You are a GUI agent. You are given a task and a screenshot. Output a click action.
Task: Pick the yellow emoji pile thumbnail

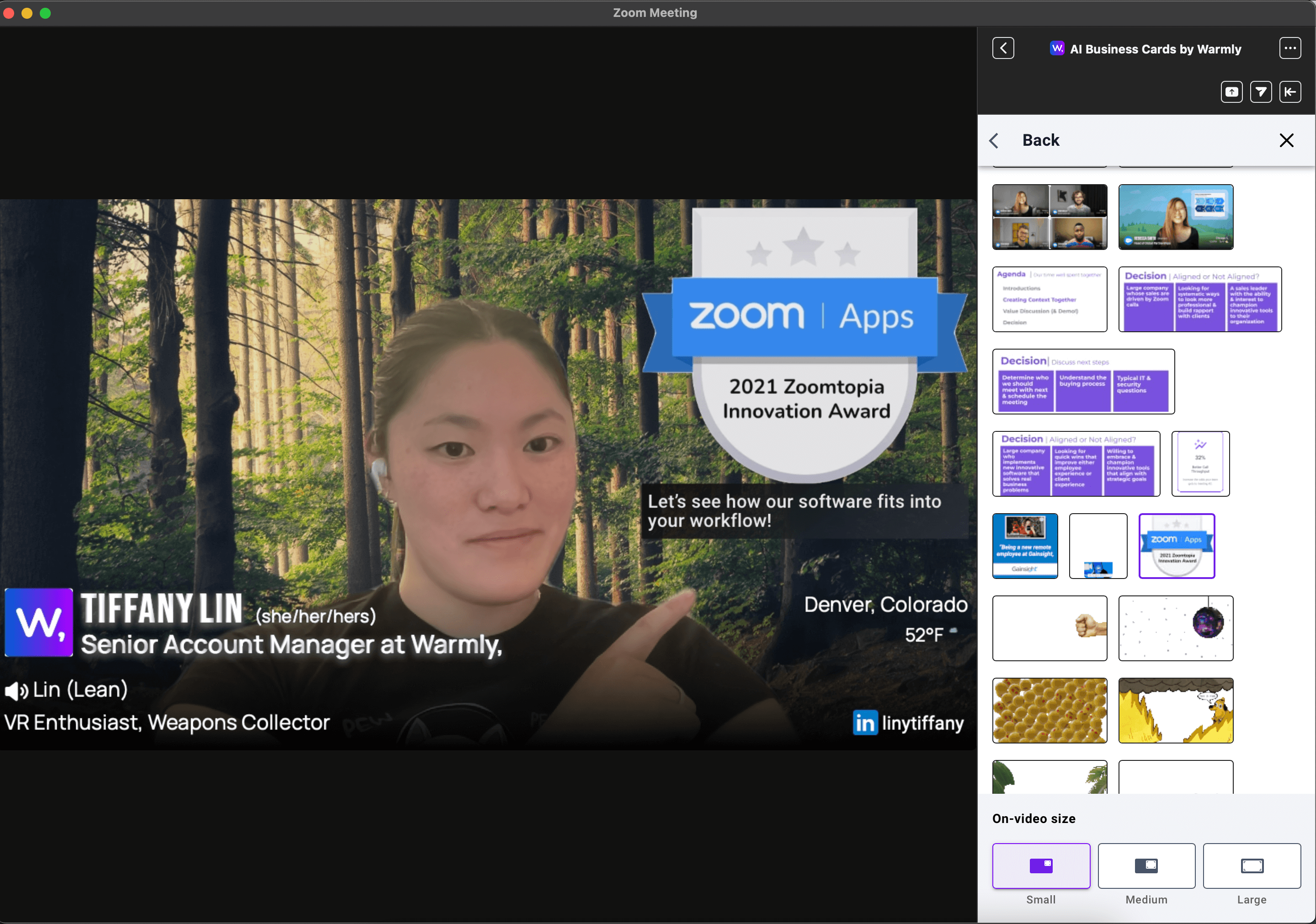click(1050, 710)
